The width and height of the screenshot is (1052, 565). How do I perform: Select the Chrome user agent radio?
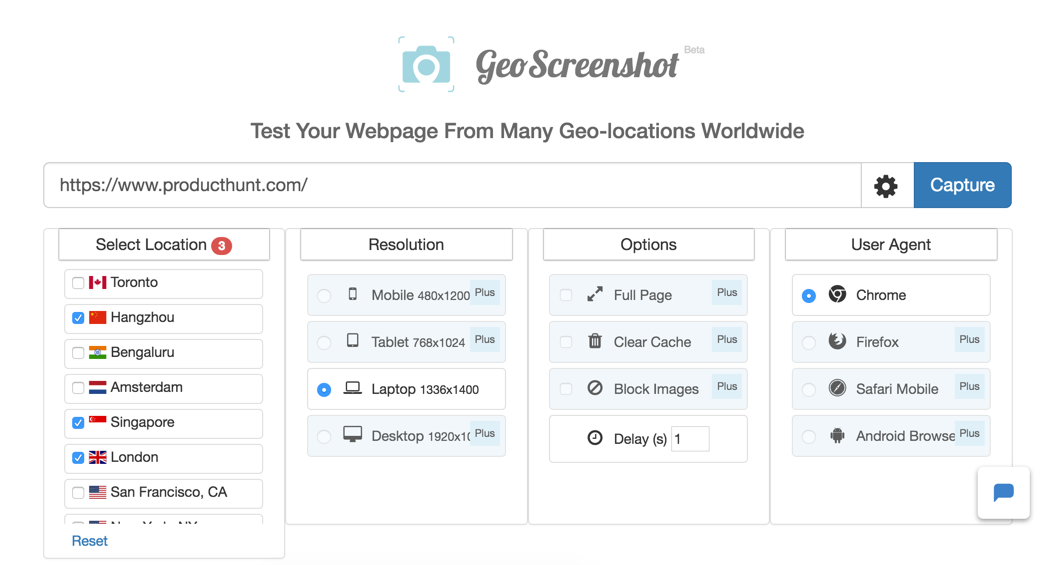808,296
